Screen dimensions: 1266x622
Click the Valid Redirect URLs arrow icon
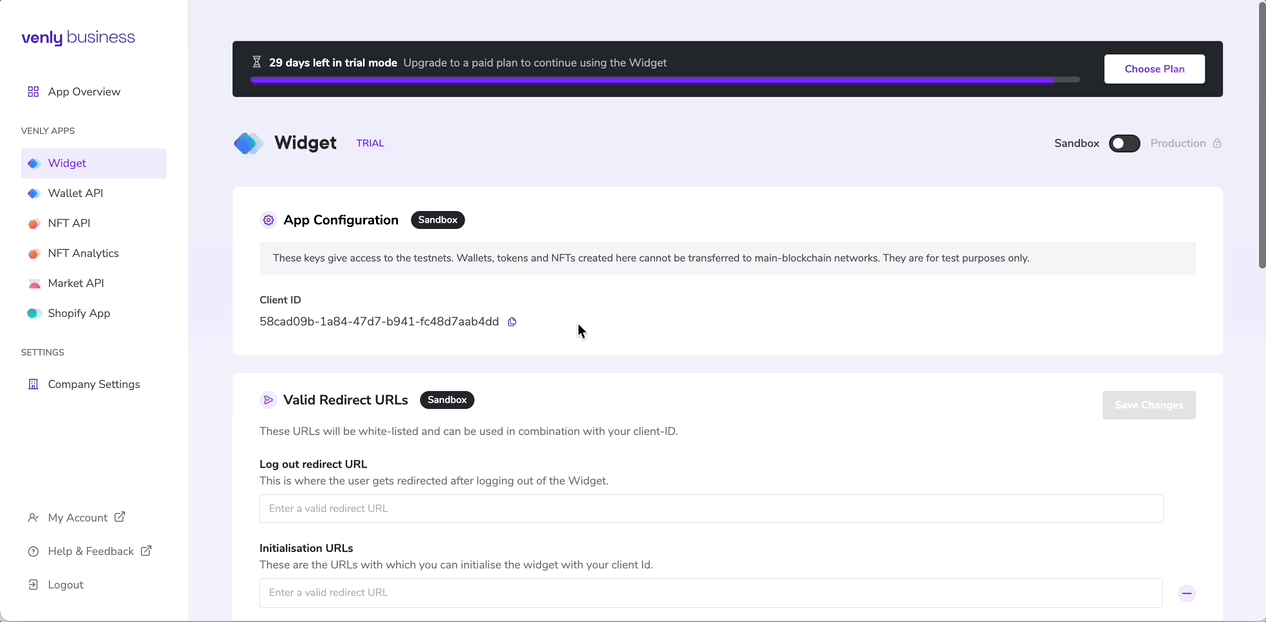pos(268,400)
